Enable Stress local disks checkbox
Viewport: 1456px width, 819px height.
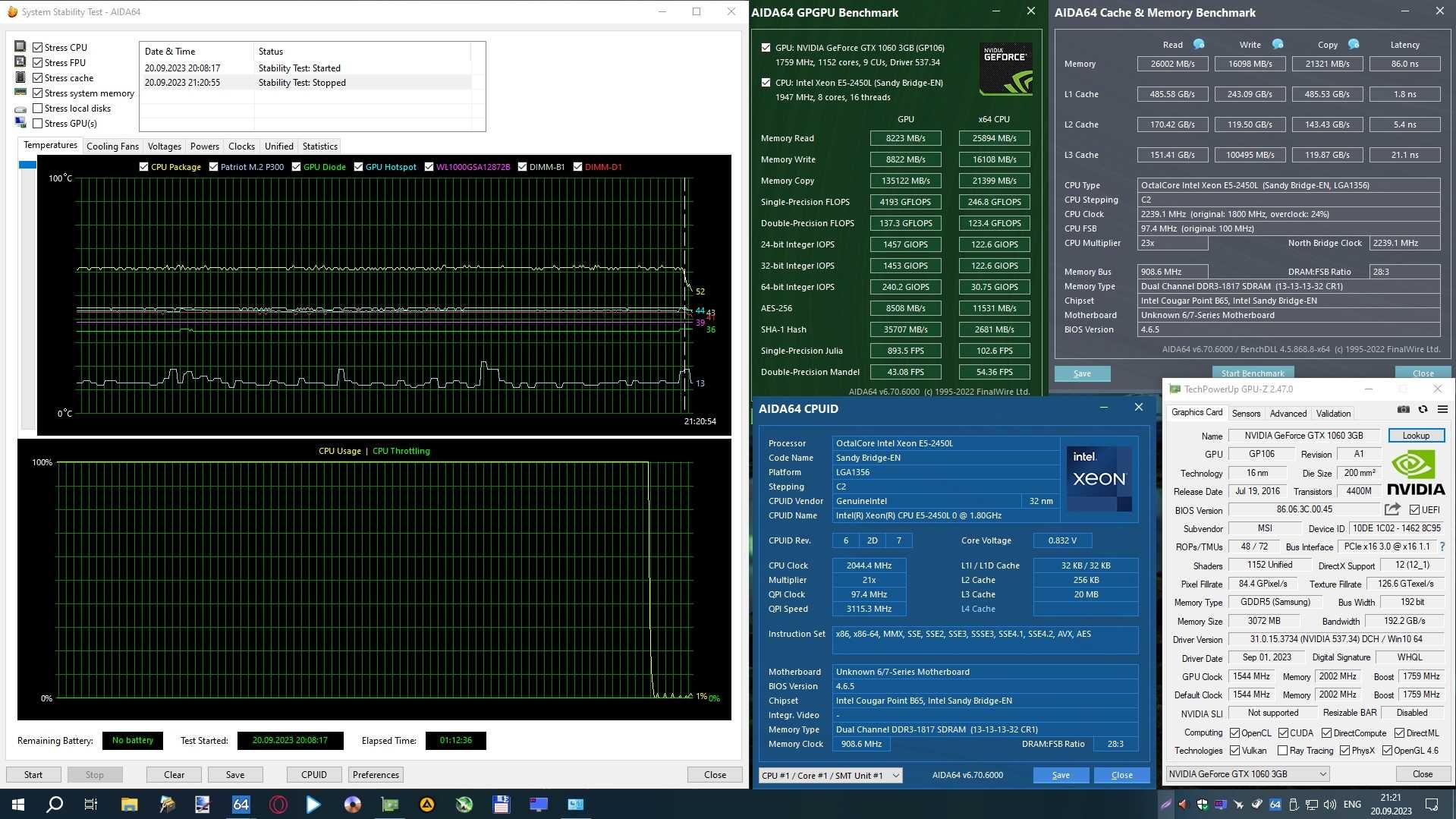click(37, 108)
